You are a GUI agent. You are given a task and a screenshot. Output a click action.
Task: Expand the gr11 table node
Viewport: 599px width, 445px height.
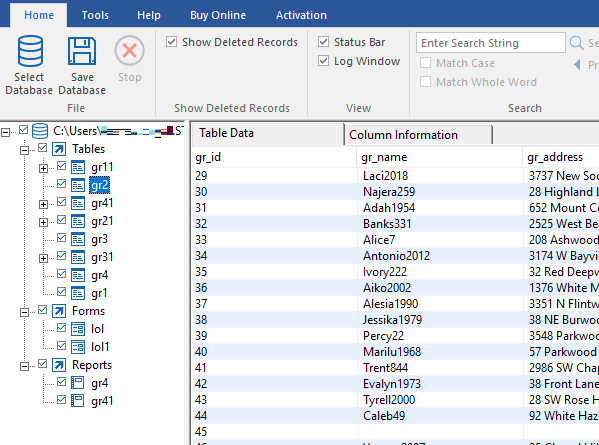tap(44, 168)
